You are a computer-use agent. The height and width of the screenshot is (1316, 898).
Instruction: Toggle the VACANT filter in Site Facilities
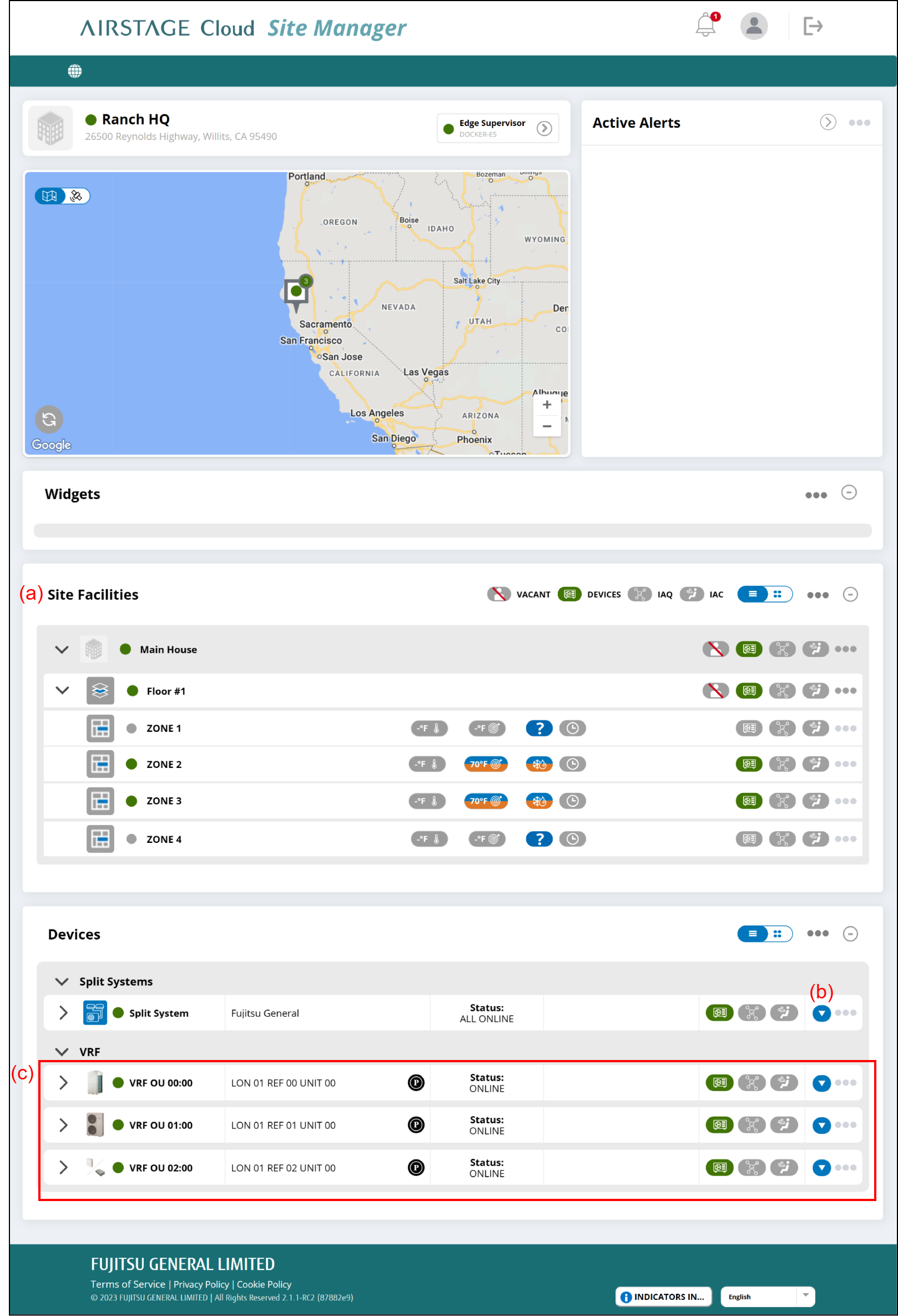(498, 595)
